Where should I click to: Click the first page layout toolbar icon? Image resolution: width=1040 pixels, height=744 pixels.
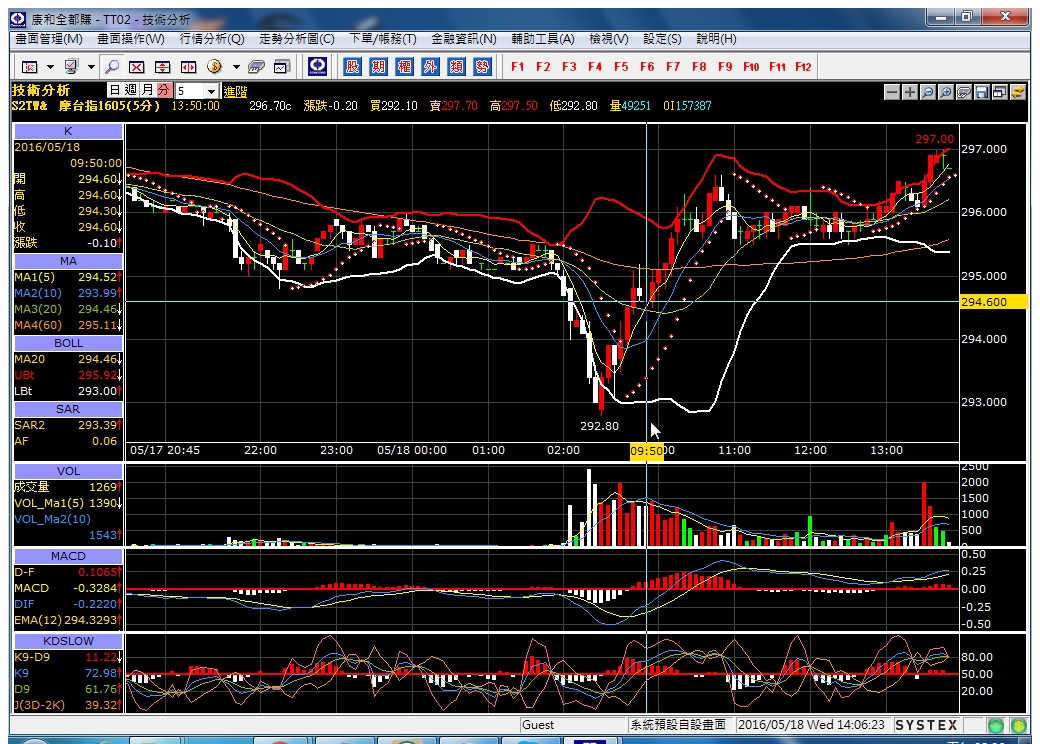tap(30, 67)
